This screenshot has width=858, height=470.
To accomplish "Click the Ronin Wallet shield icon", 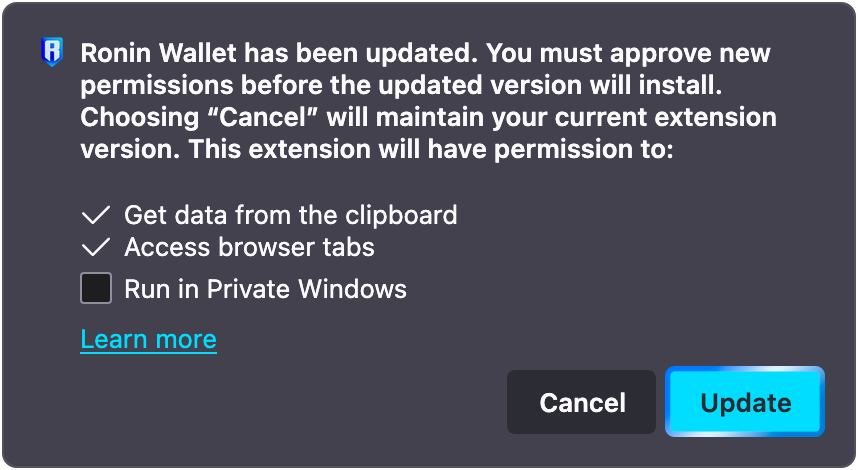I will coord(52,51).
